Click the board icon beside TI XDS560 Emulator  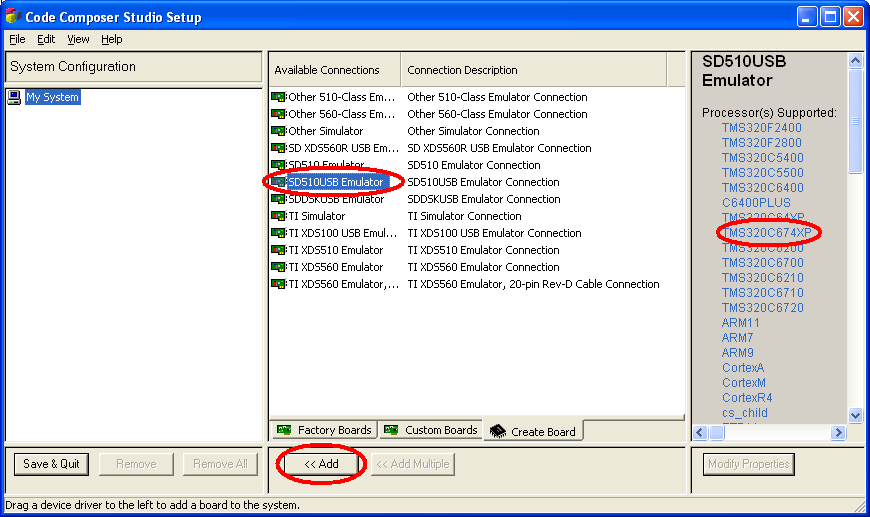[x=278, y=267]
